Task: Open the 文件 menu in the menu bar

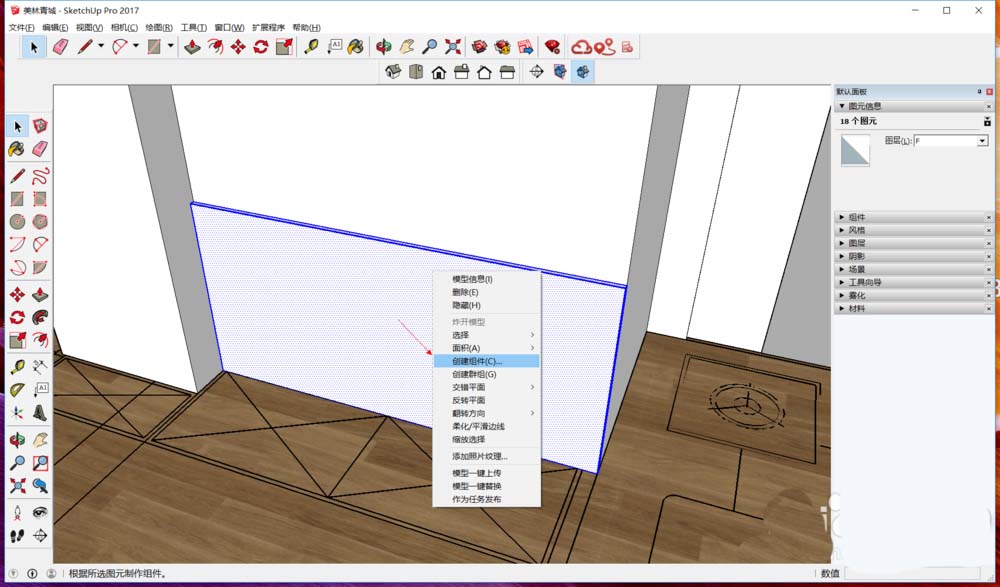Action: 20,26
